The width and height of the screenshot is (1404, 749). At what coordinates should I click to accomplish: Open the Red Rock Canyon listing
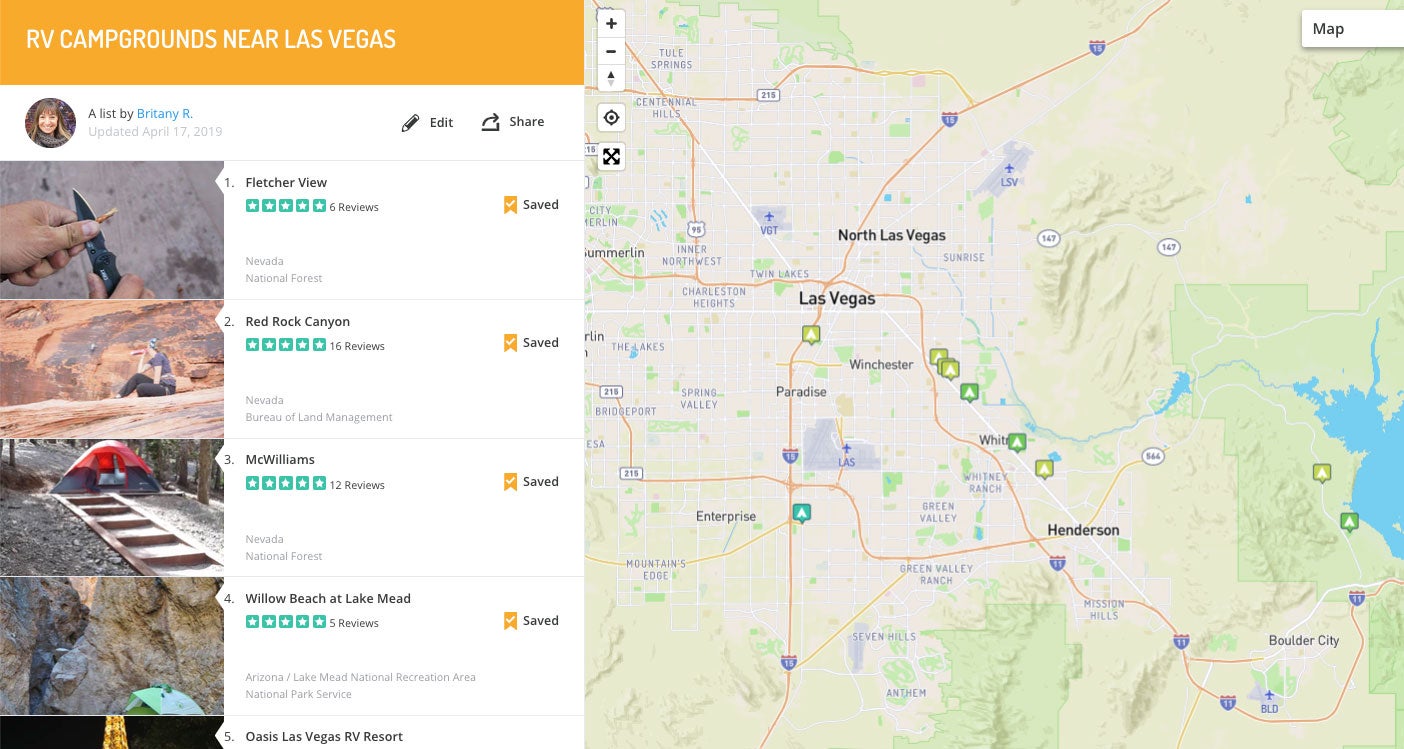coord(298,322)
